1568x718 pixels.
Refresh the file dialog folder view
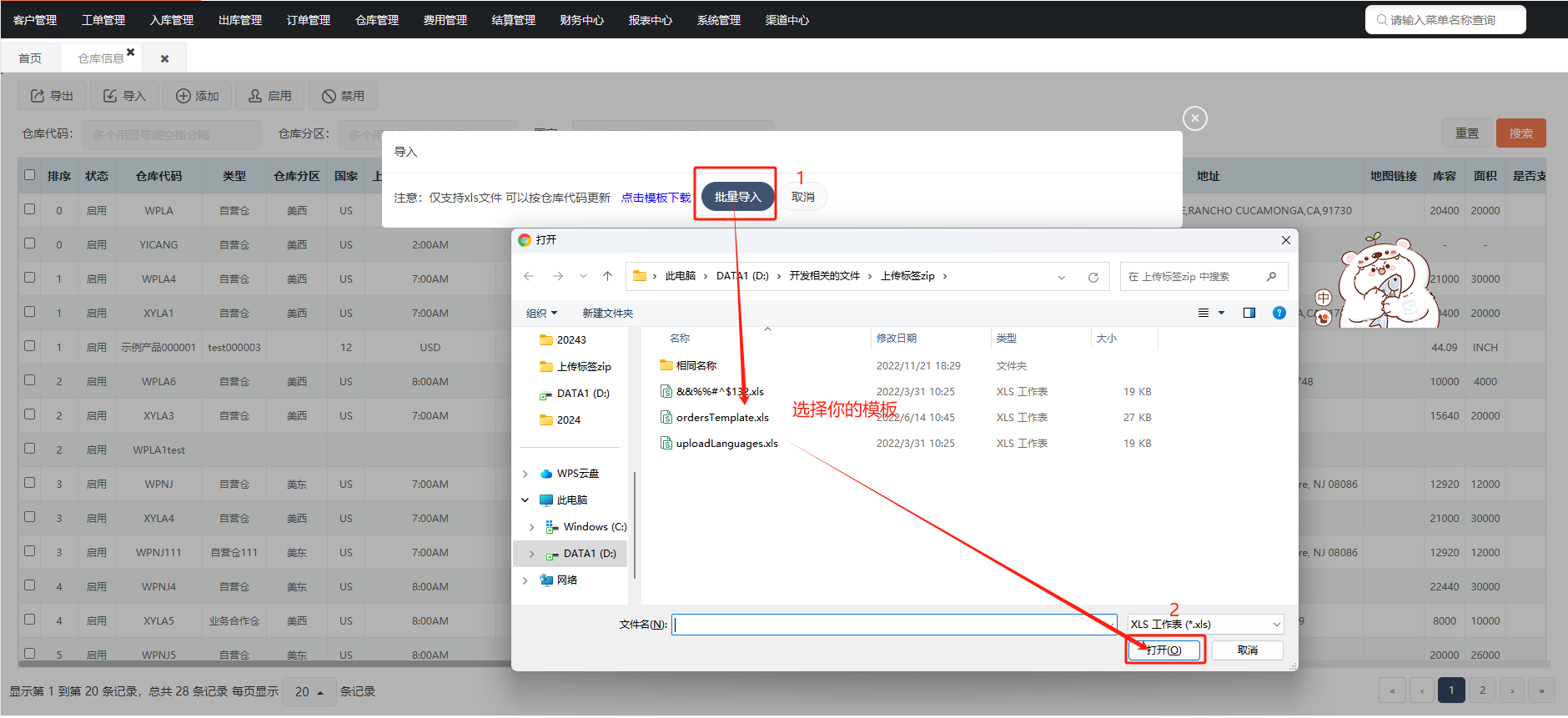coord(1093,277)
